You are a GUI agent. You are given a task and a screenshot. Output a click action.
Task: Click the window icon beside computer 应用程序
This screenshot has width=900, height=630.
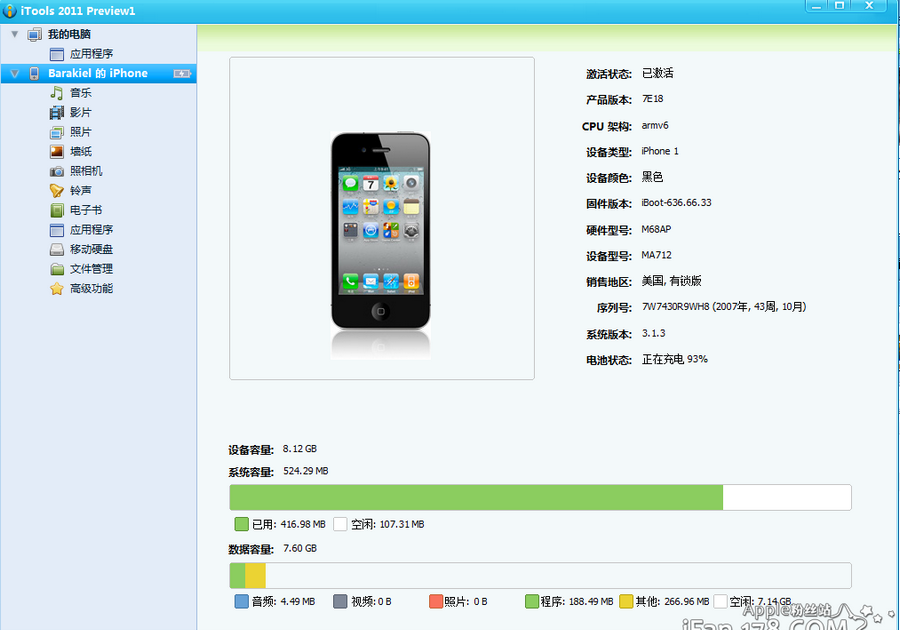pyautogui.click(x=56, y=55)
